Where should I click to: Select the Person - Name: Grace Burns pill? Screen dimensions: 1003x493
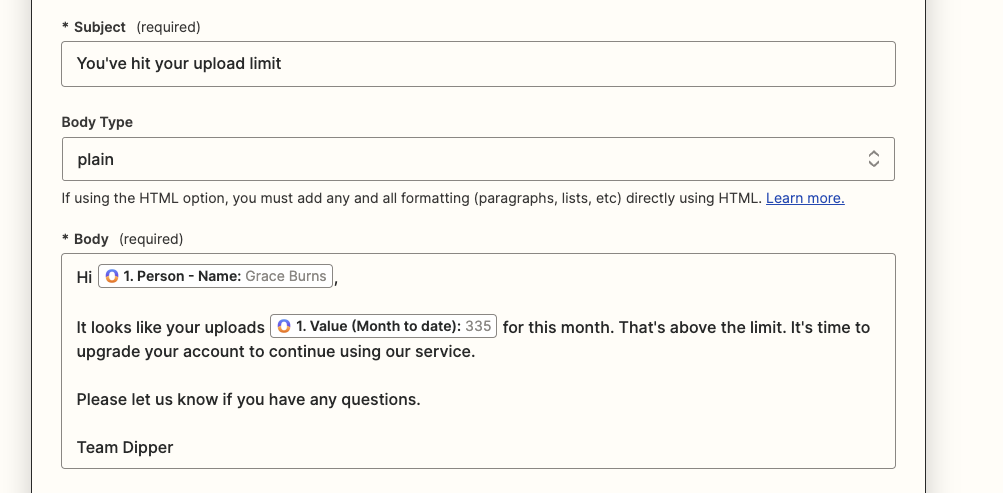(216, 276)
